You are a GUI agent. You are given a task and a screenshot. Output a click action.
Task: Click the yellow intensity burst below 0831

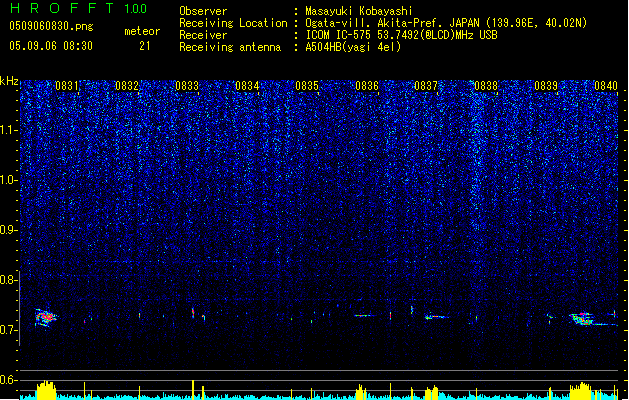click(46, 390)
